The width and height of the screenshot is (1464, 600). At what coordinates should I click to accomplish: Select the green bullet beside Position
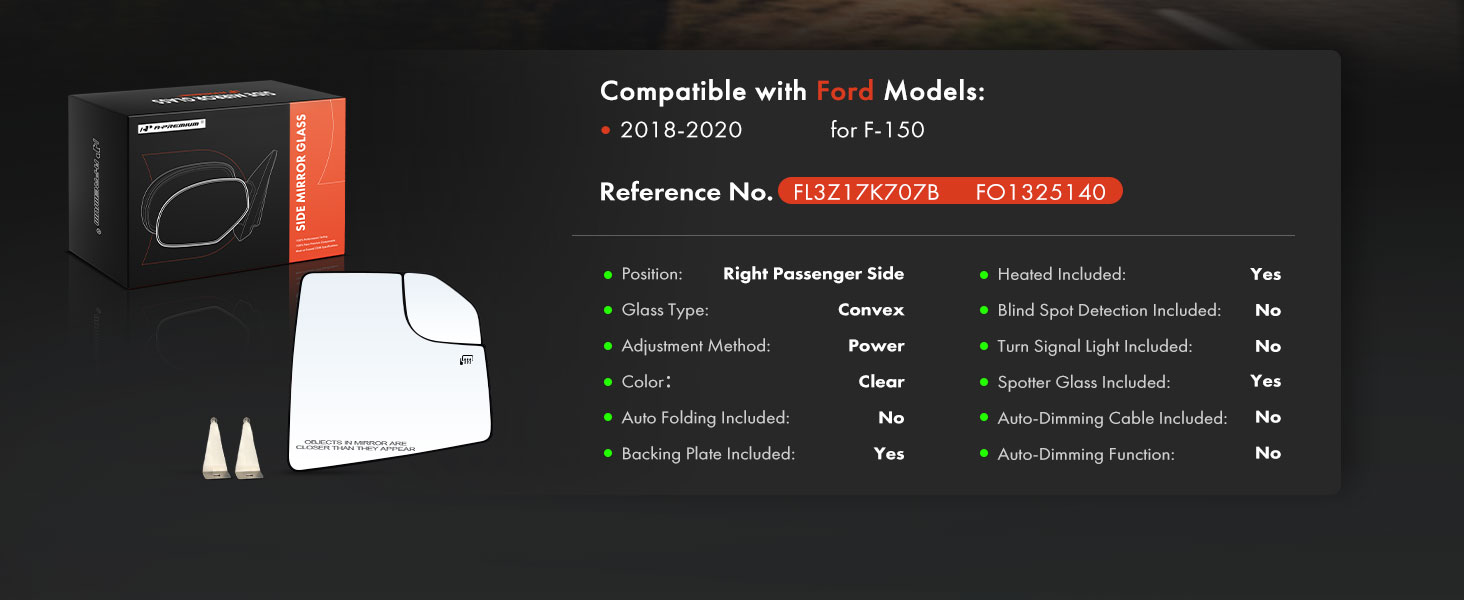point(608,274)
